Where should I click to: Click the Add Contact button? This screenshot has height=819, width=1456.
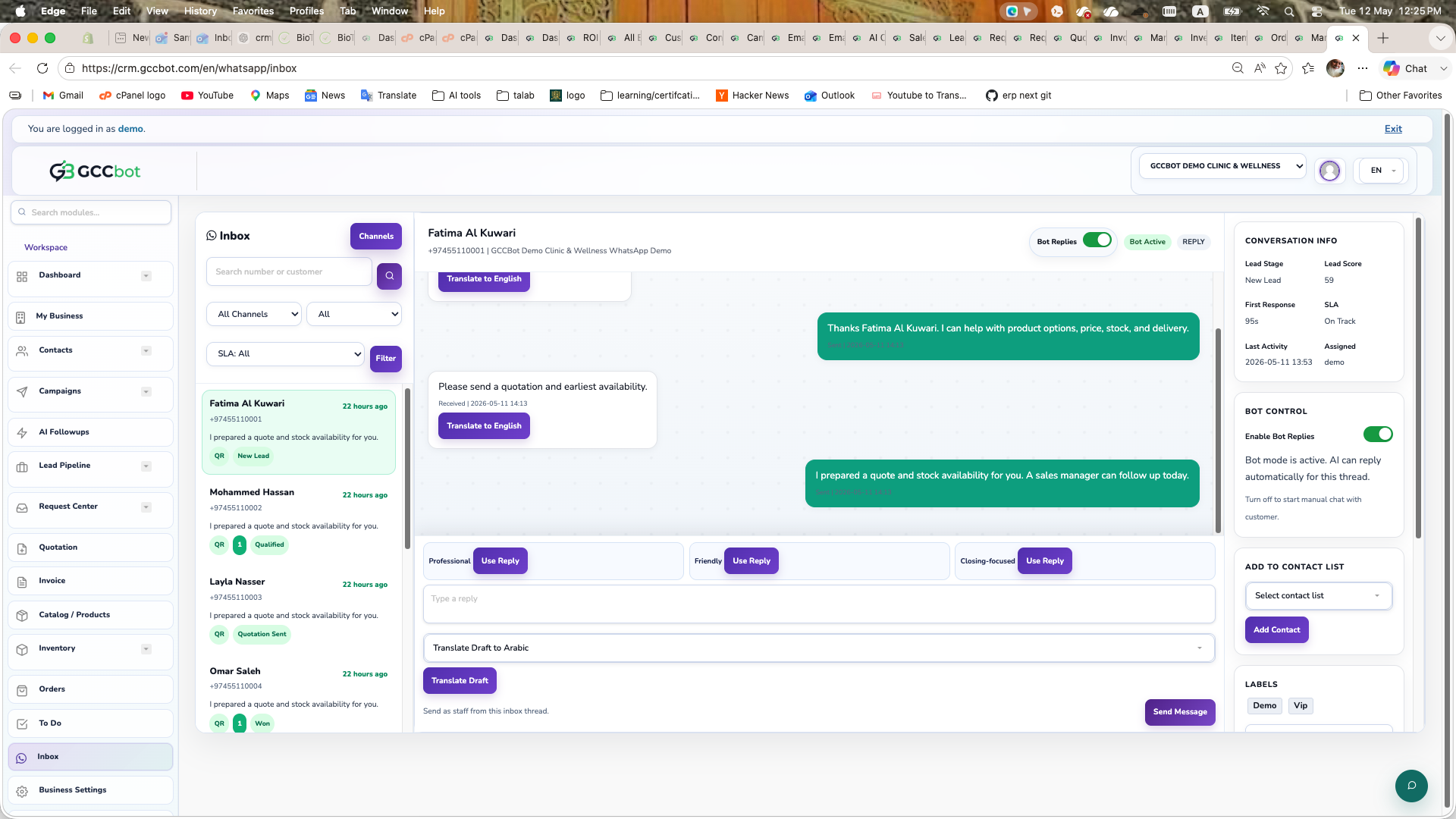tap(1276, 630)
